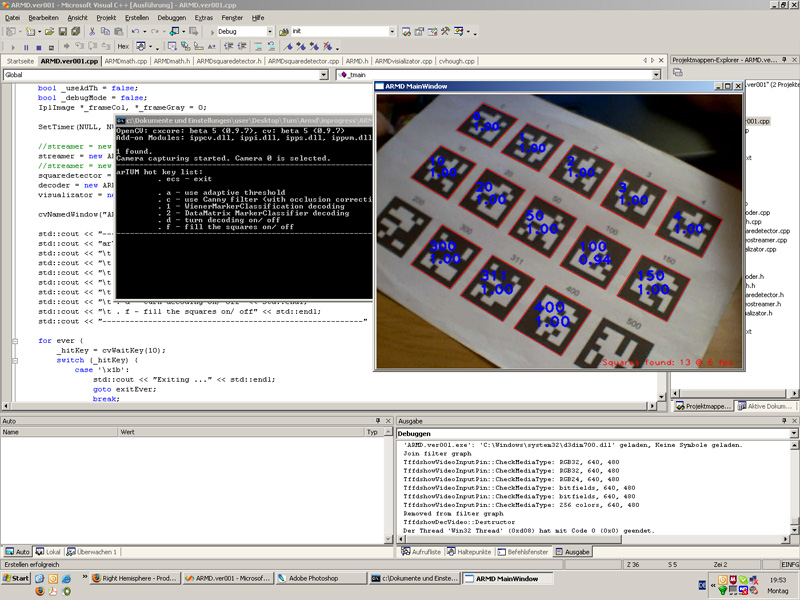The width and height of the screenshot is (800, 600).
Task: Show the Lokal variables tab
Action: click(48, 552)
